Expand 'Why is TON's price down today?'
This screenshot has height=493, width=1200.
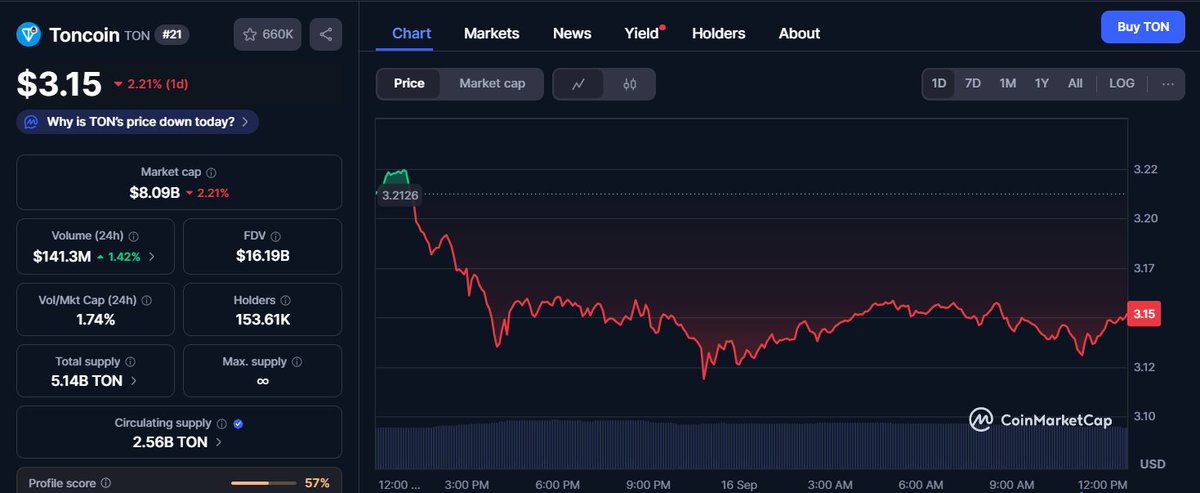138,122
